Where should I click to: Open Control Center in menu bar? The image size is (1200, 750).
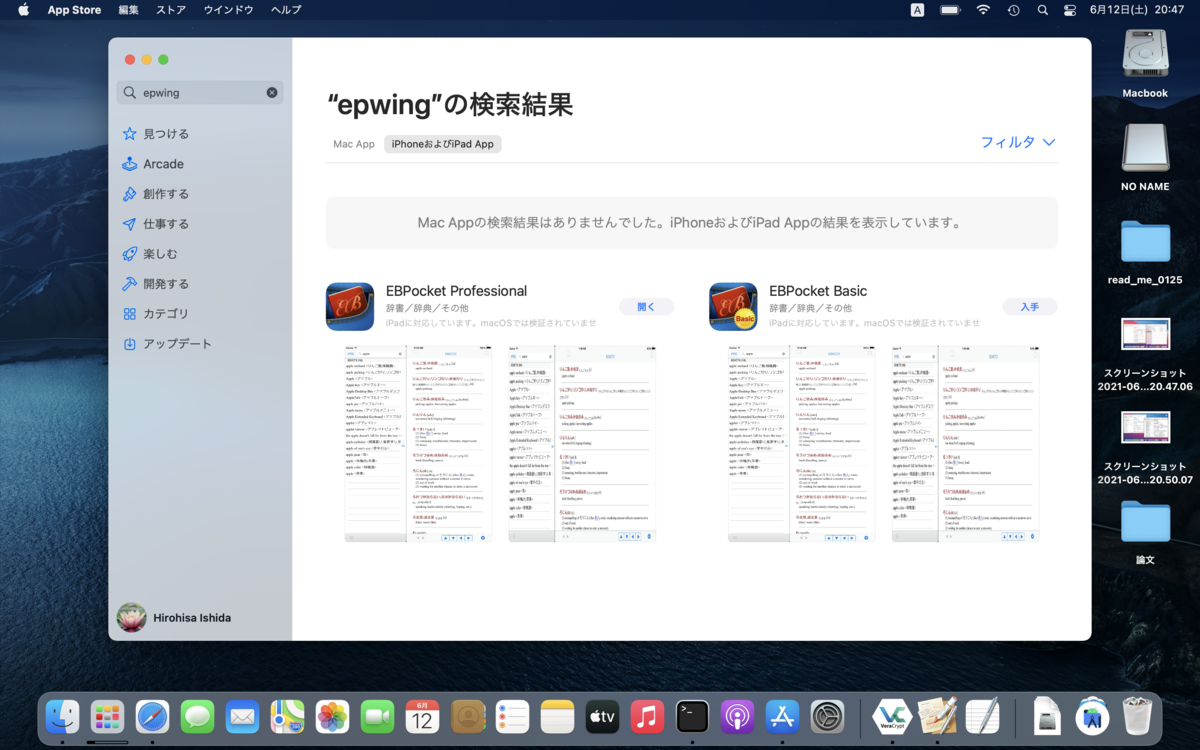[x=1070, y=10]
